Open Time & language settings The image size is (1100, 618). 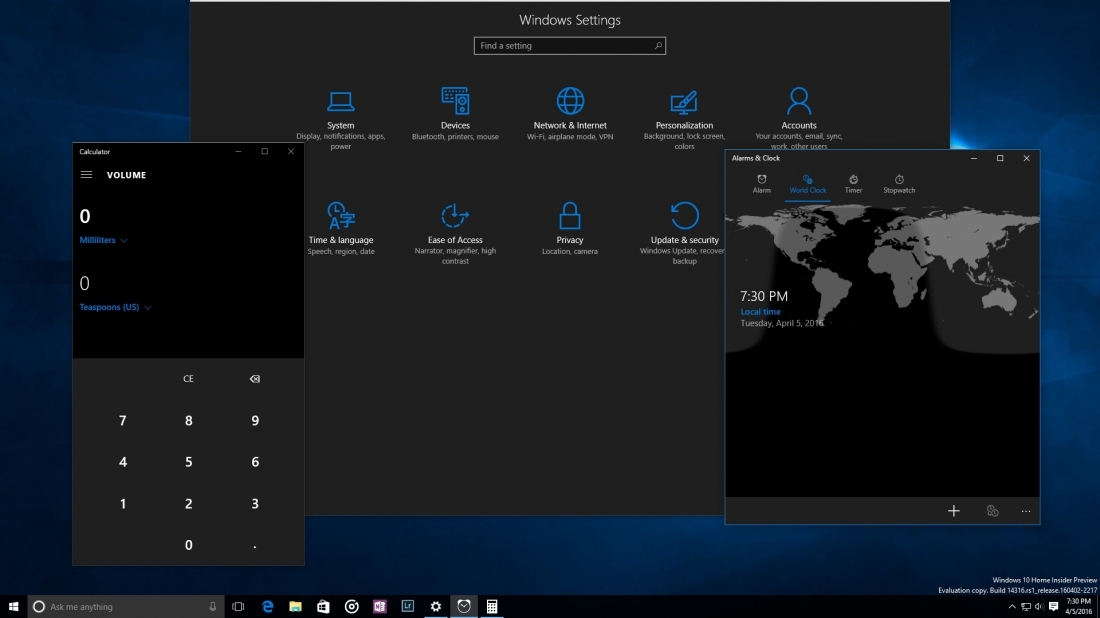pos(340,229)
